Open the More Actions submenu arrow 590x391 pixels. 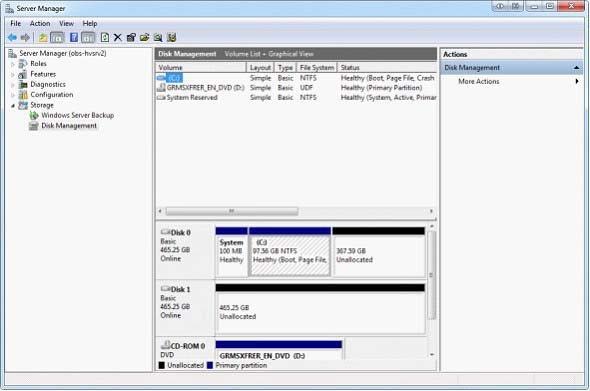click(577, 81)
